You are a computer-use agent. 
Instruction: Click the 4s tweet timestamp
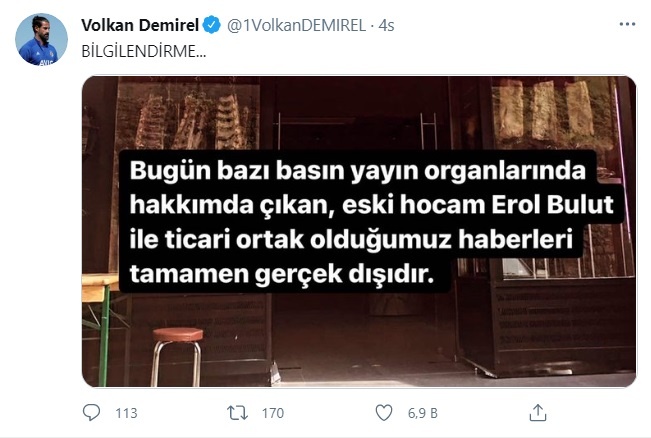(x=387, y=25)
